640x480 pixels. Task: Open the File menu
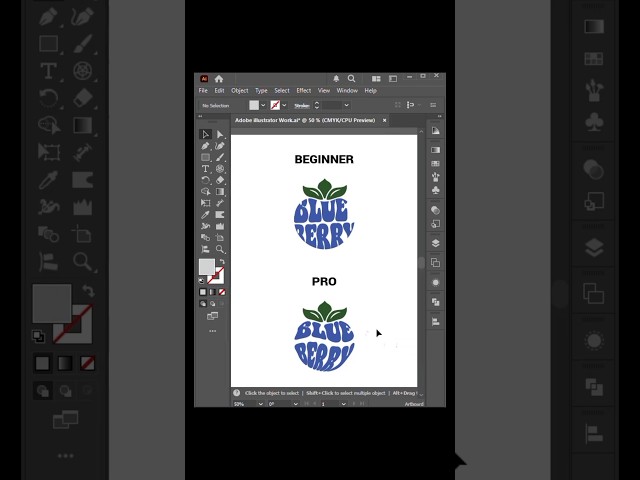coord(203,91)
